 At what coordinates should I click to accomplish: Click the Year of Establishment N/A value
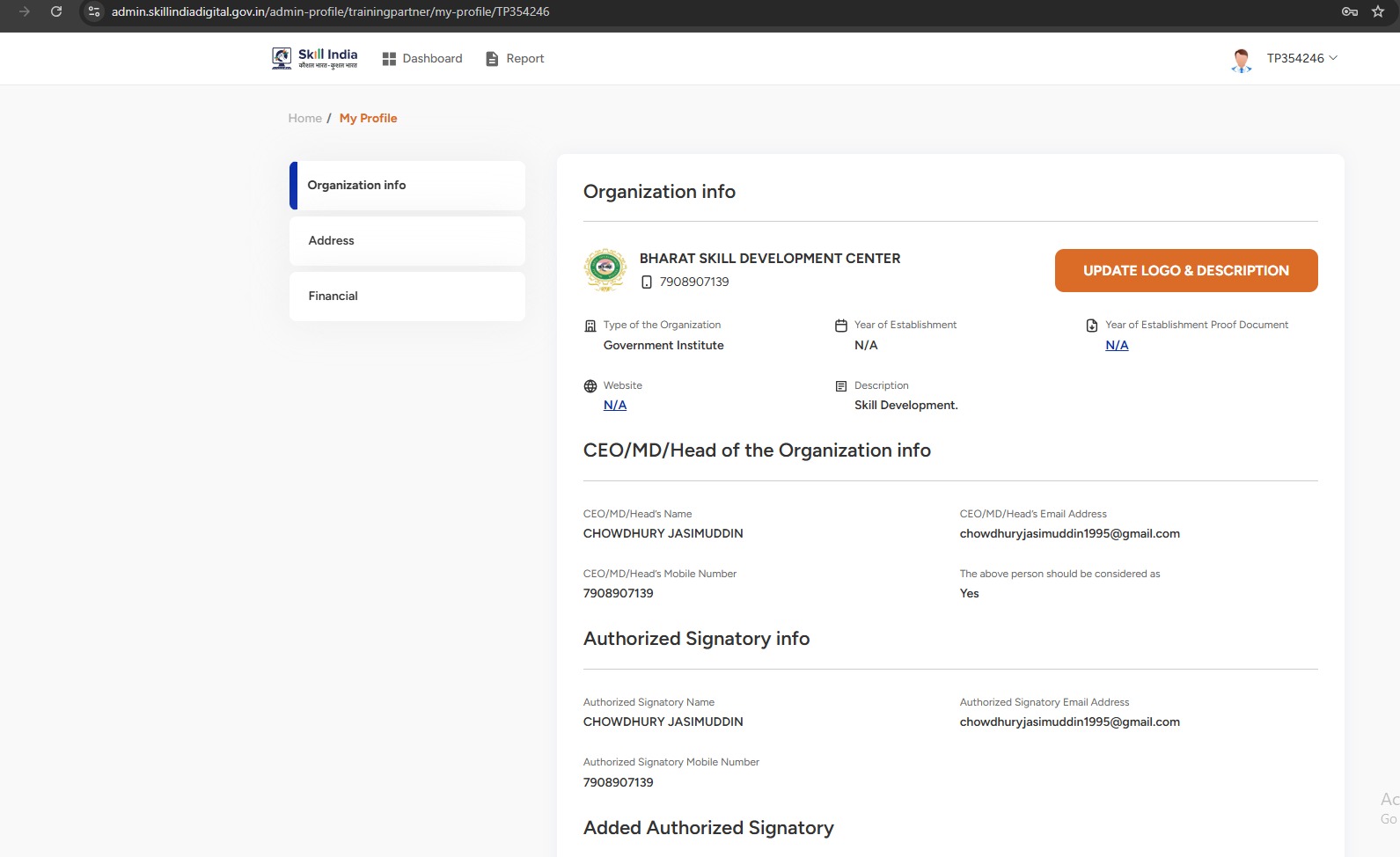pyautogui.click(x=866, y=345)
